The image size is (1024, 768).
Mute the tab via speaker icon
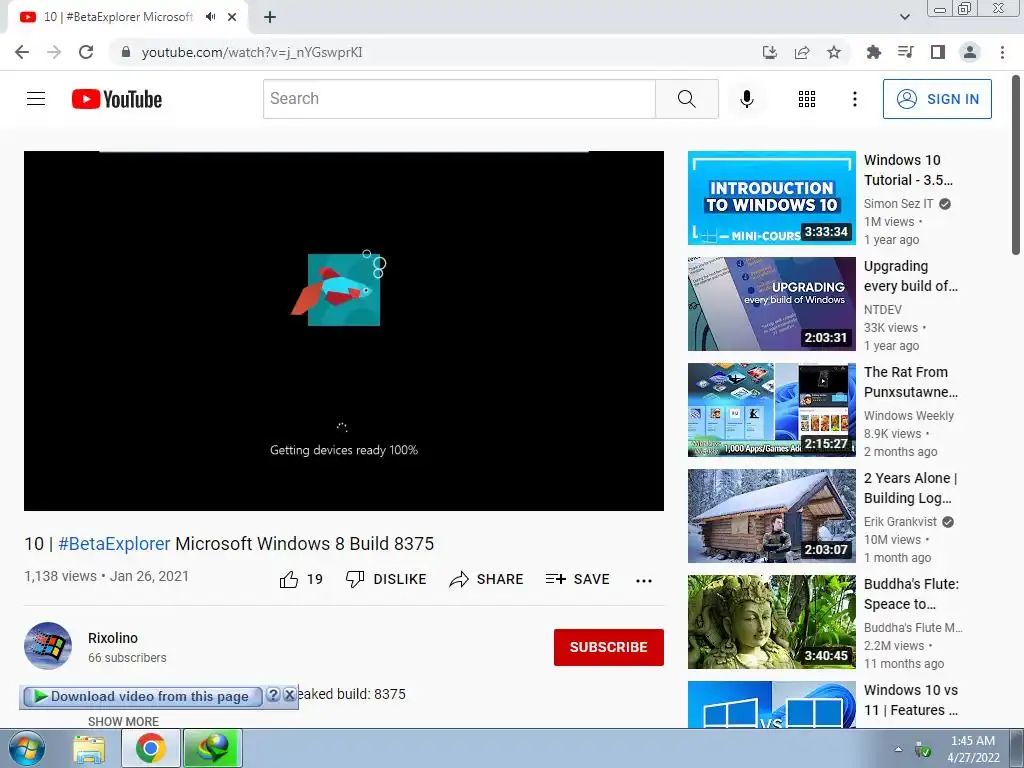coord(210,17)
